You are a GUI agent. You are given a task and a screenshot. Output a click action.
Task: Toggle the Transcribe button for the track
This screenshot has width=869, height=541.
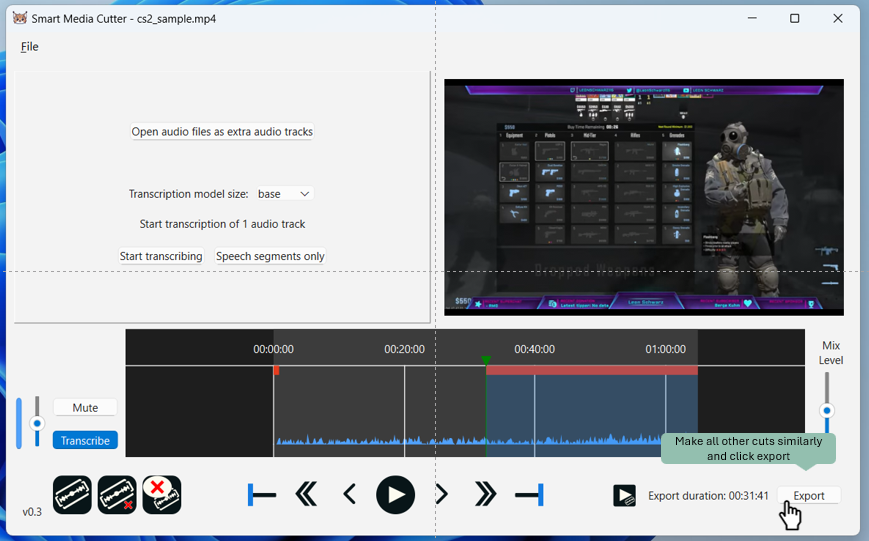85,441
